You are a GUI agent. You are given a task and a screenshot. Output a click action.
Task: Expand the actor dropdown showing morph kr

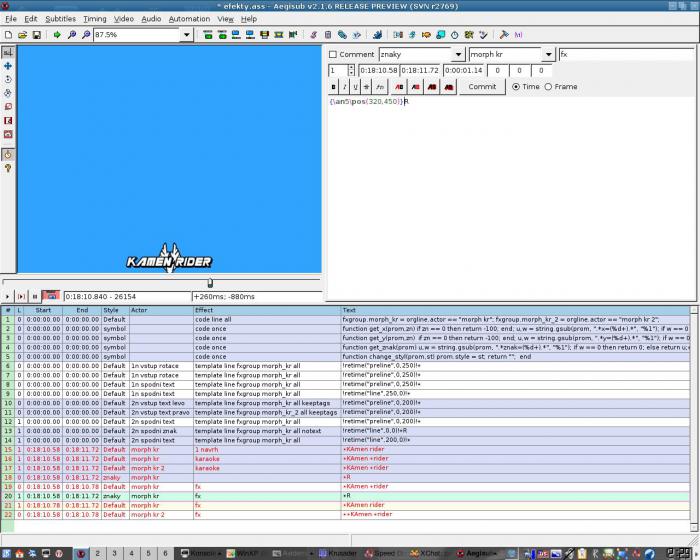click(548, 54)
